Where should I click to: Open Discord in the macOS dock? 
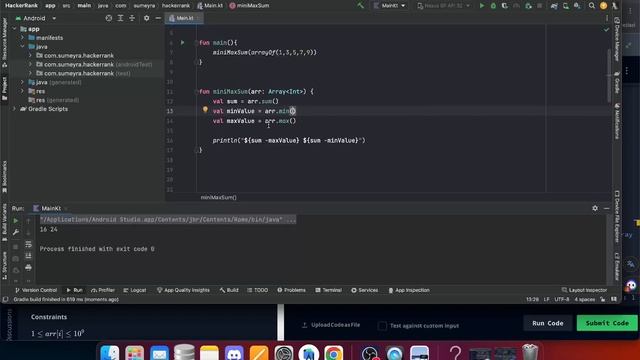[x=234, y=353]
